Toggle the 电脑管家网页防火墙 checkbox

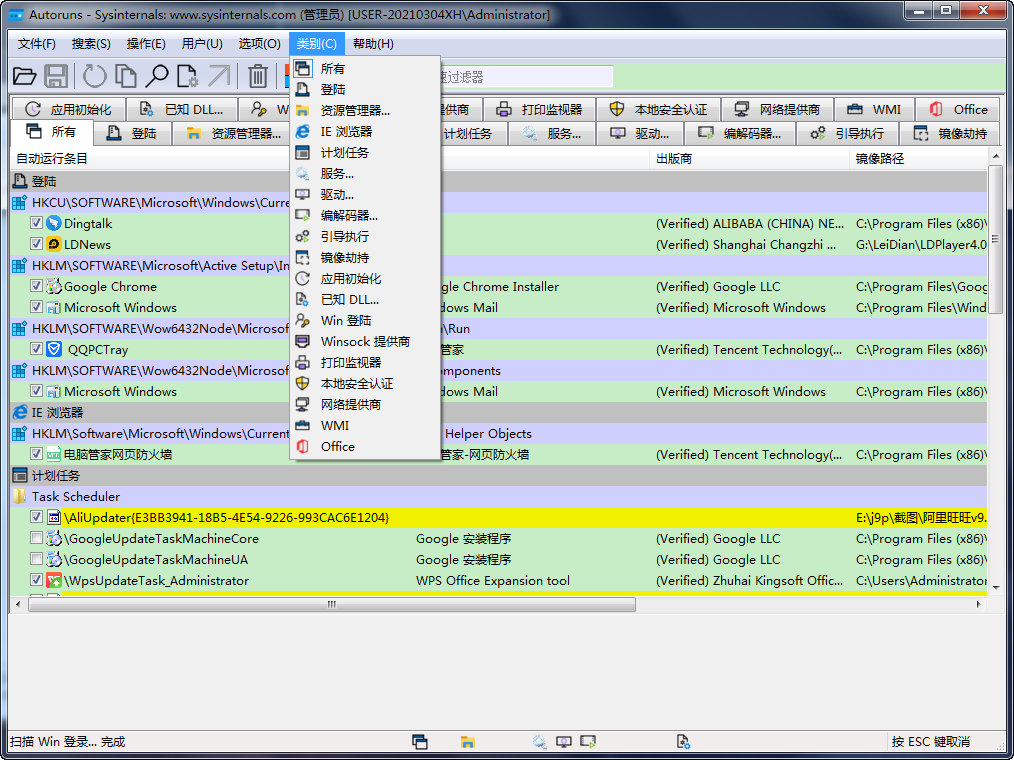pos(36,454)
